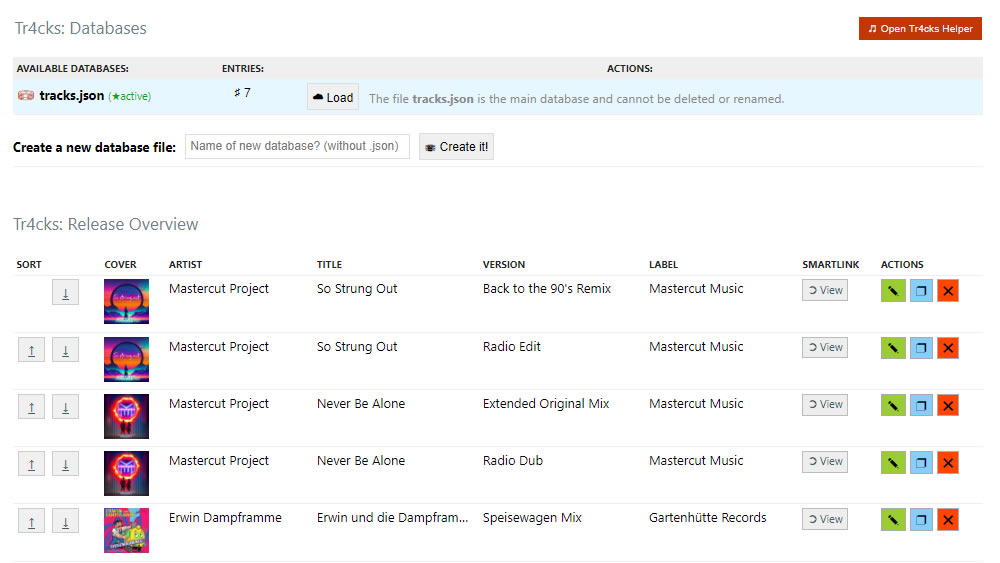Delete the Radio Dub release

pyautogui.click(x=948, y=462)
